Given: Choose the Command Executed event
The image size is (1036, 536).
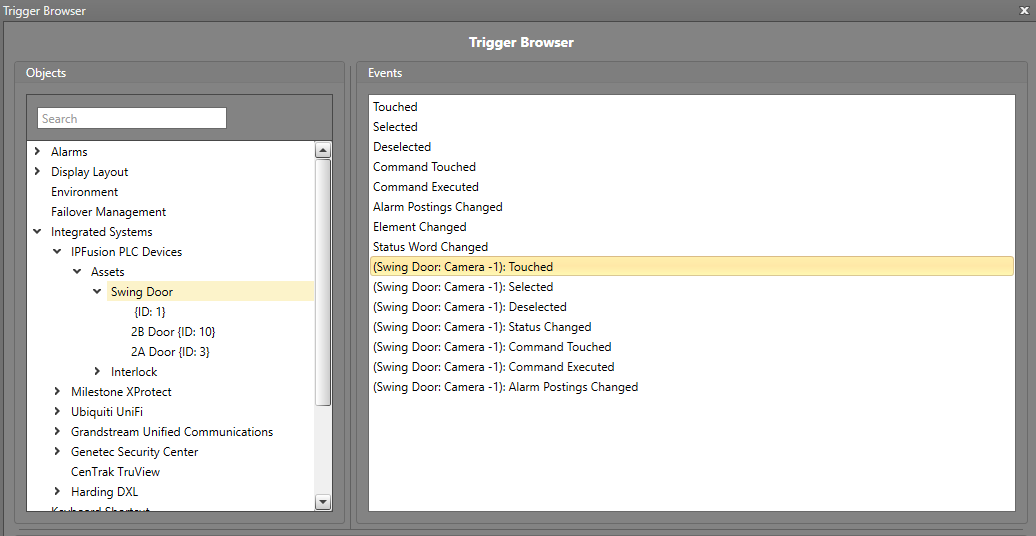Looking at the screenshot, I should click(426, 187).
